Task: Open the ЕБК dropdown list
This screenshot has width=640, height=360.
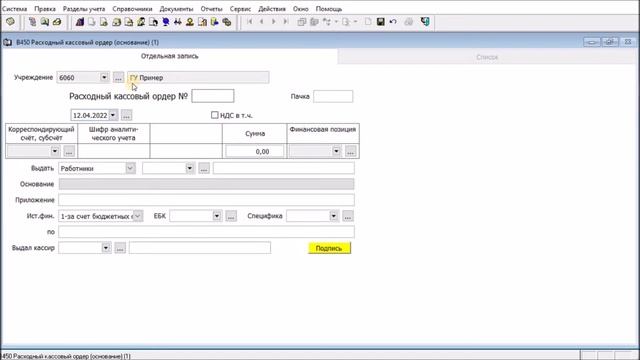Action: coord(217,216)
